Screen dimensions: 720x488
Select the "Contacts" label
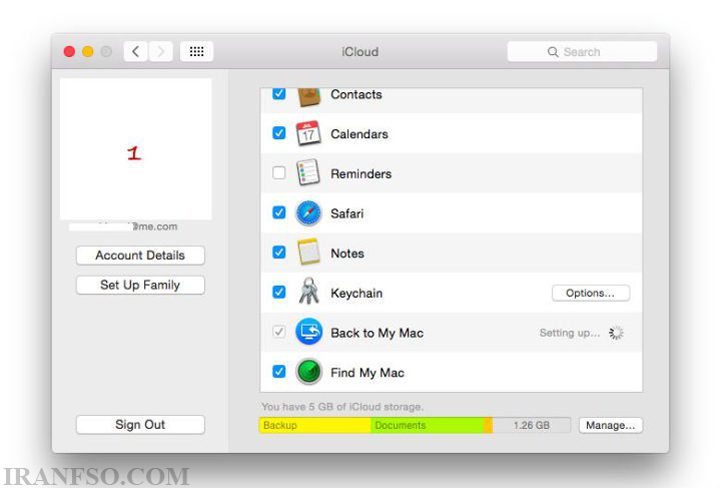pyautogui.click(x=356, y=94)
